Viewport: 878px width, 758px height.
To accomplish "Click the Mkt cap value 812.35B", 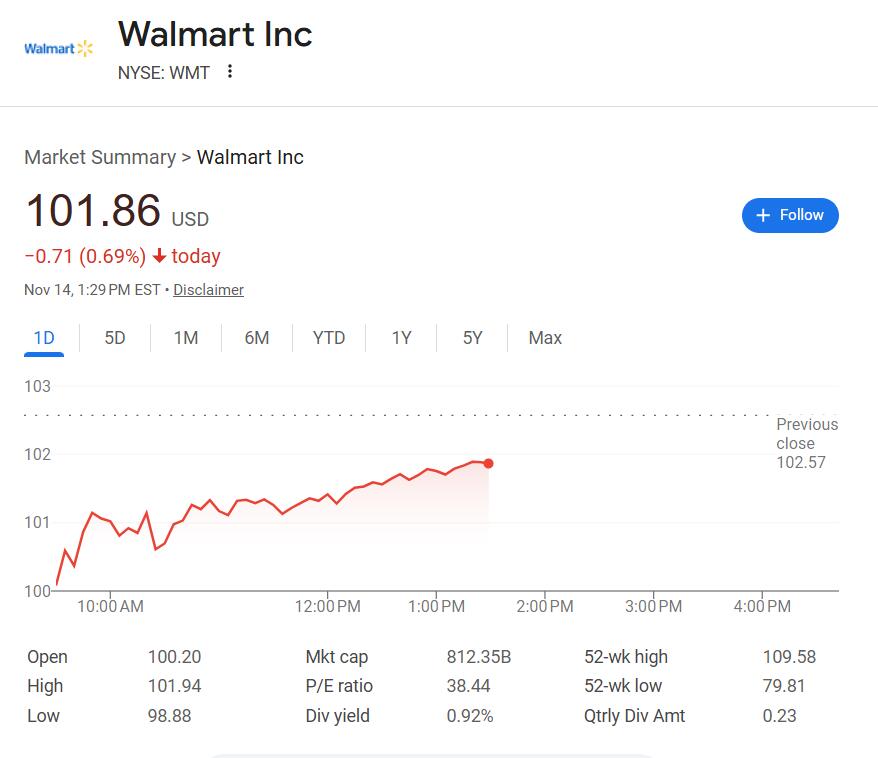I will (478, 657).
